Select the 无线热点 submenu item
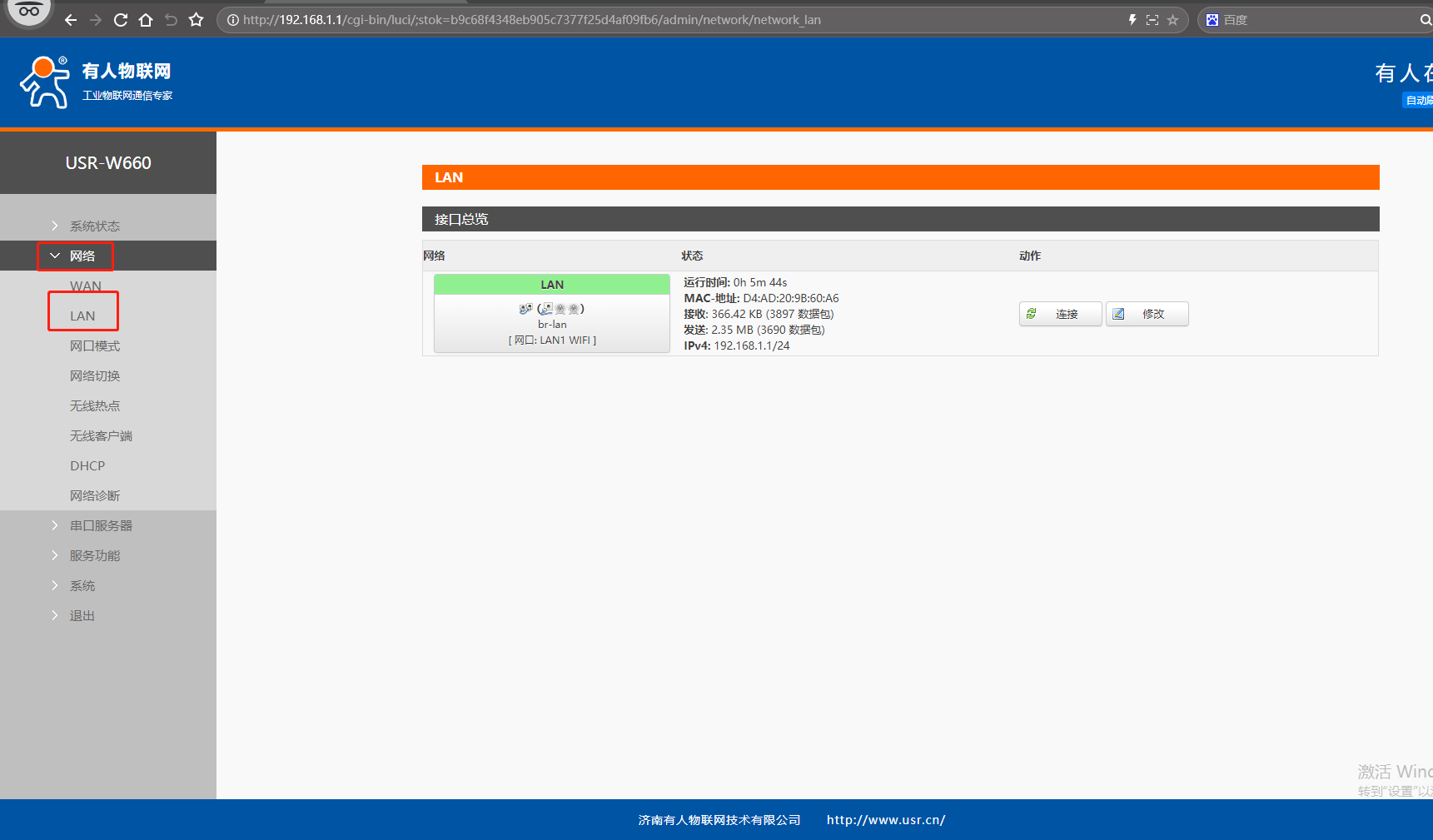The height and width of the screenshot is (840, 1433). [x=95, y=405]
